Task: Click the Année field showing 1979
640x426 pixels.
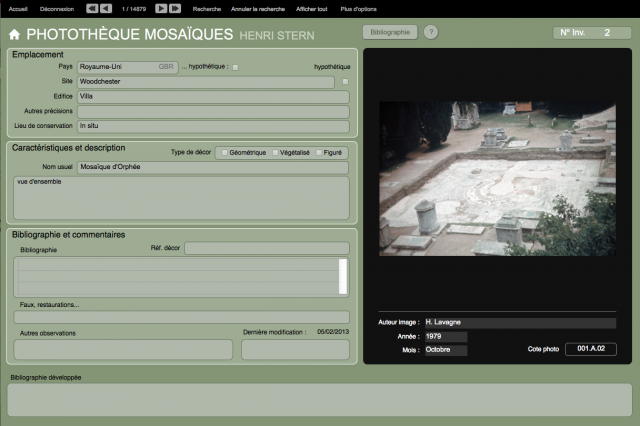Action: [446, 337]
